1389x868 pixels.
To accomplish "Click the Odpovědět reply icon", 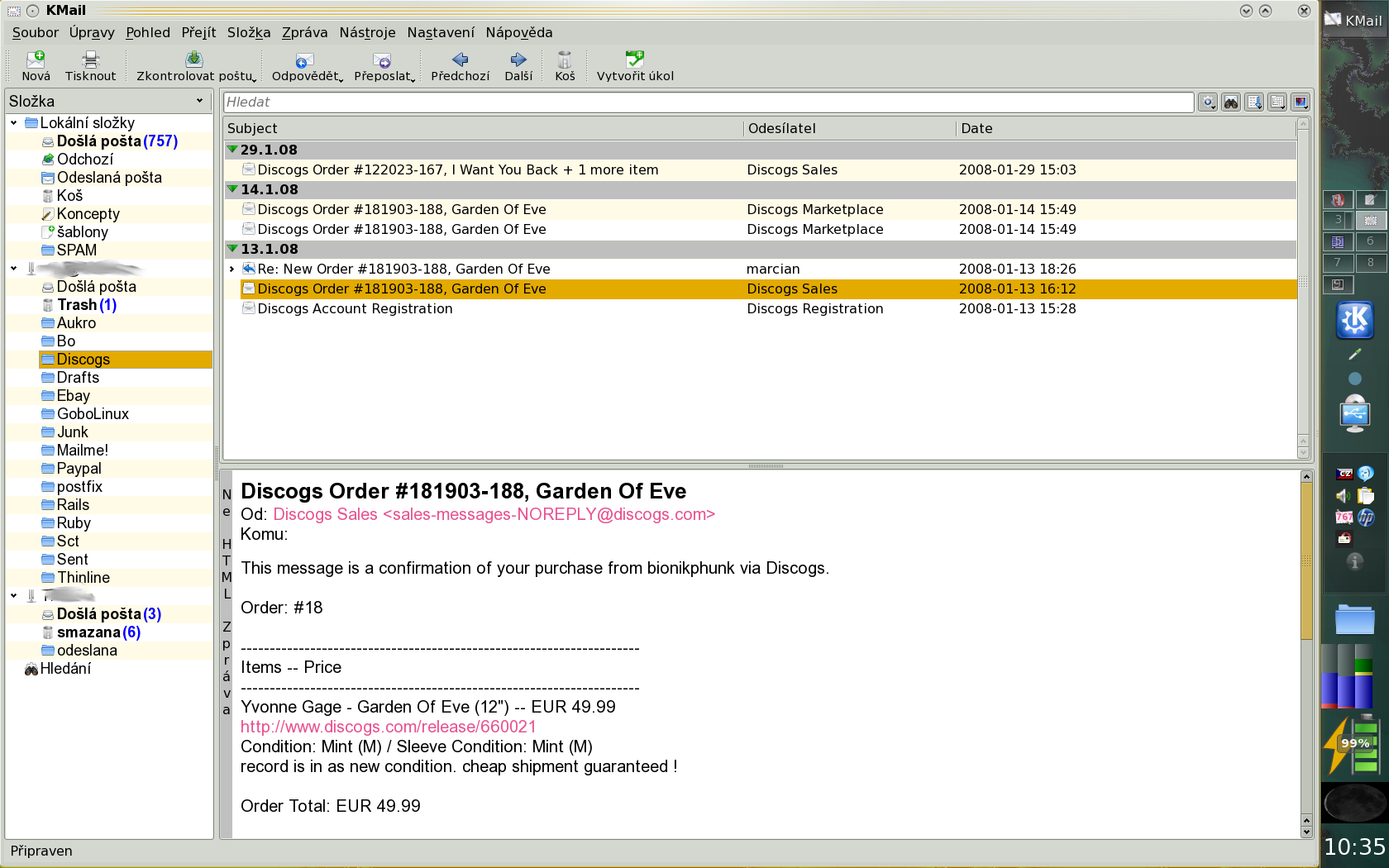I will click(304, 60).
